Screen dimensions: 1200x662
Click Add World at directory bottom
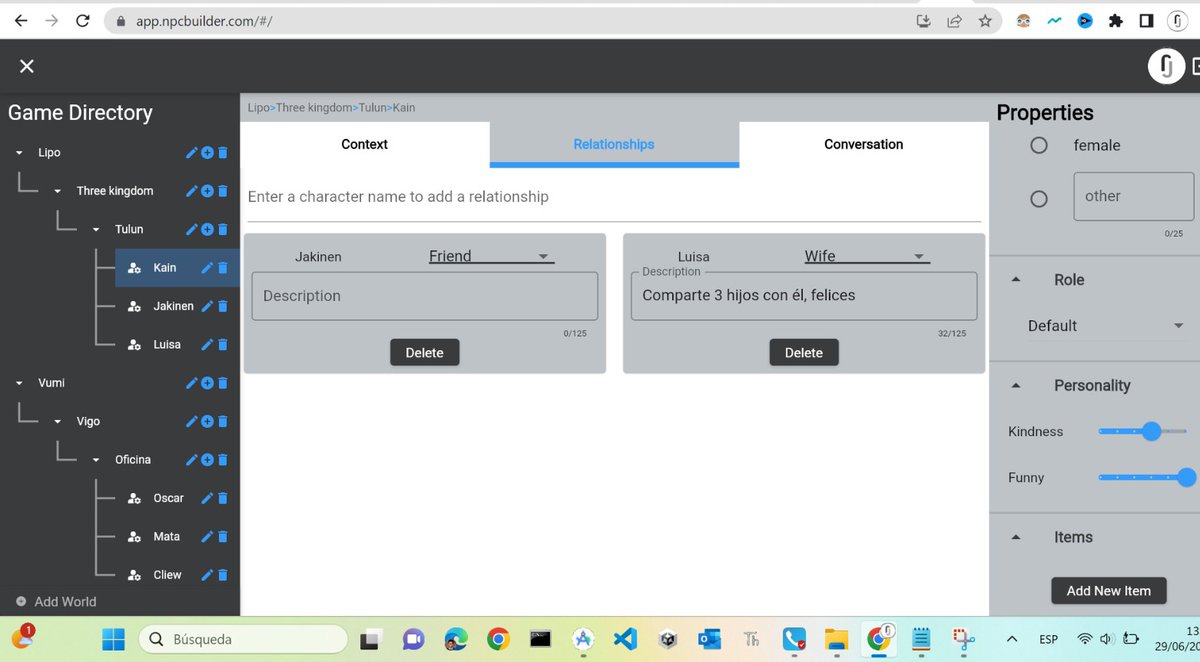point(56,602)
